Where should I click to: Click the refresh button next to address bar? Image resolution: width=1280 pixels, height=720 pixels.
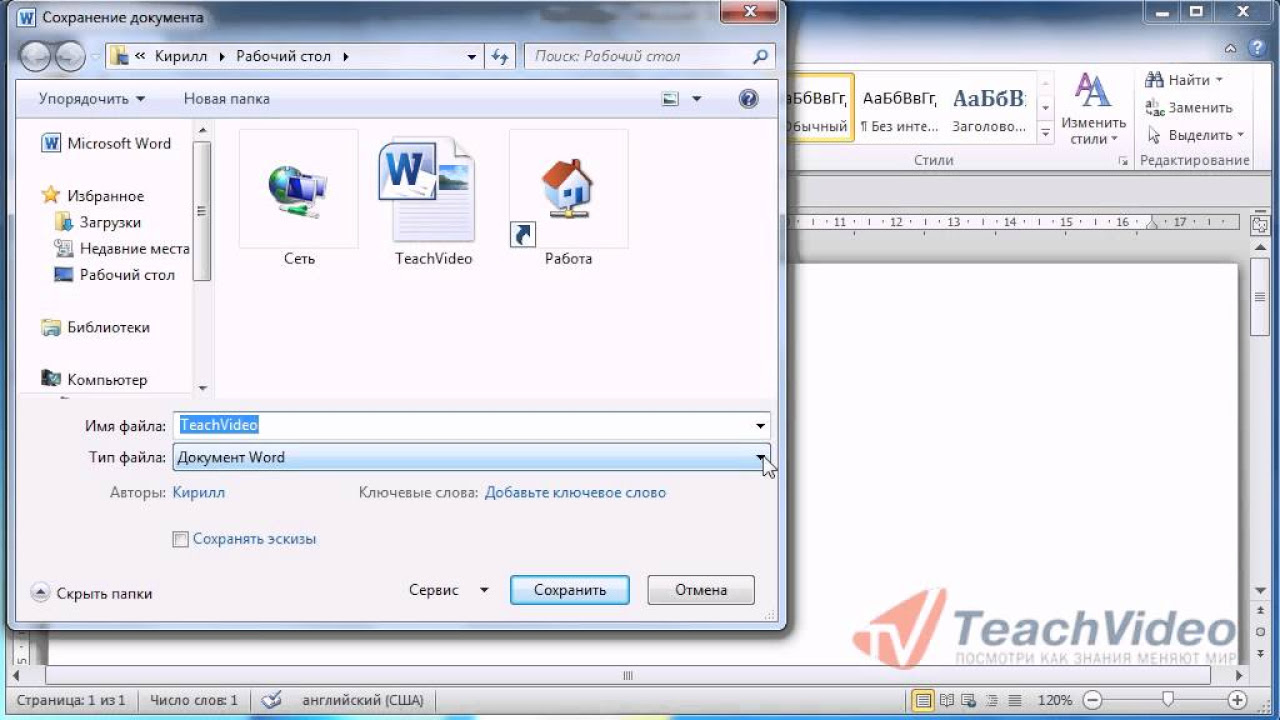[501, 56]
